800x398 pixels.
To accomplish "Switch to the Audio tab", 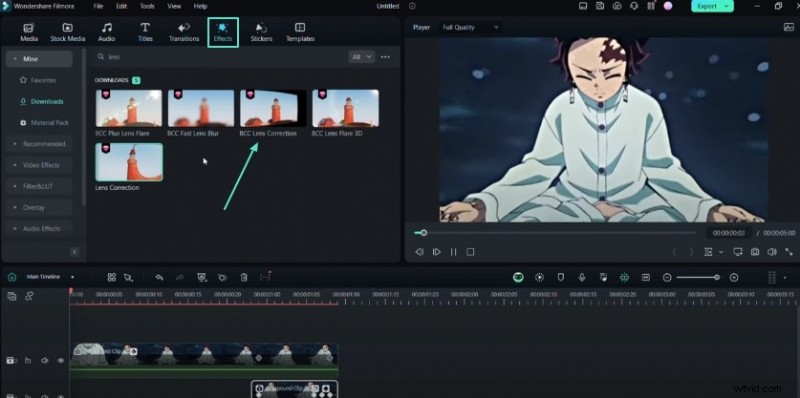I will [106, 32].
